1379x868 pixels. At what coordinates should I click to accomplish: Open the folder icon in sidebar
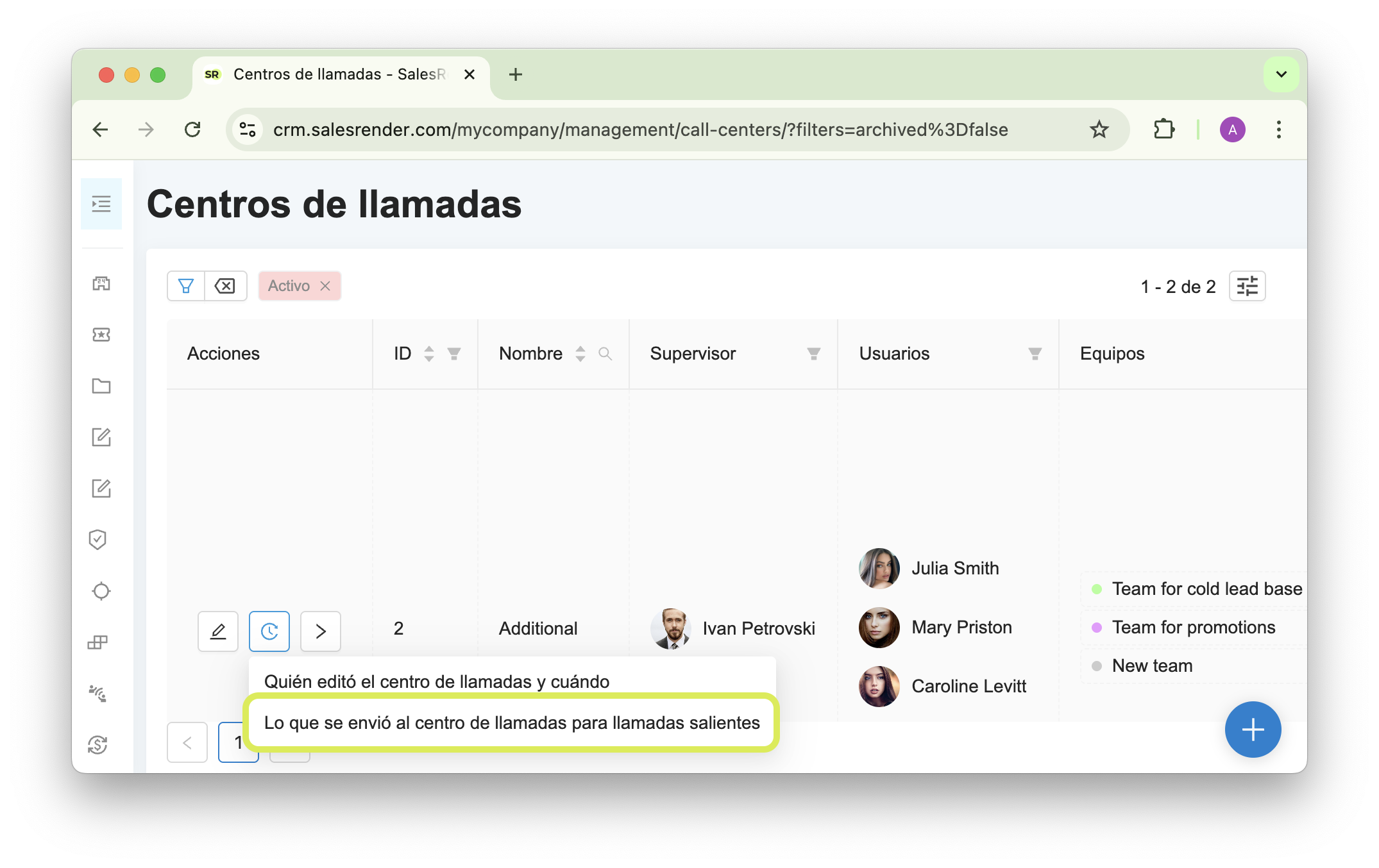101,386
